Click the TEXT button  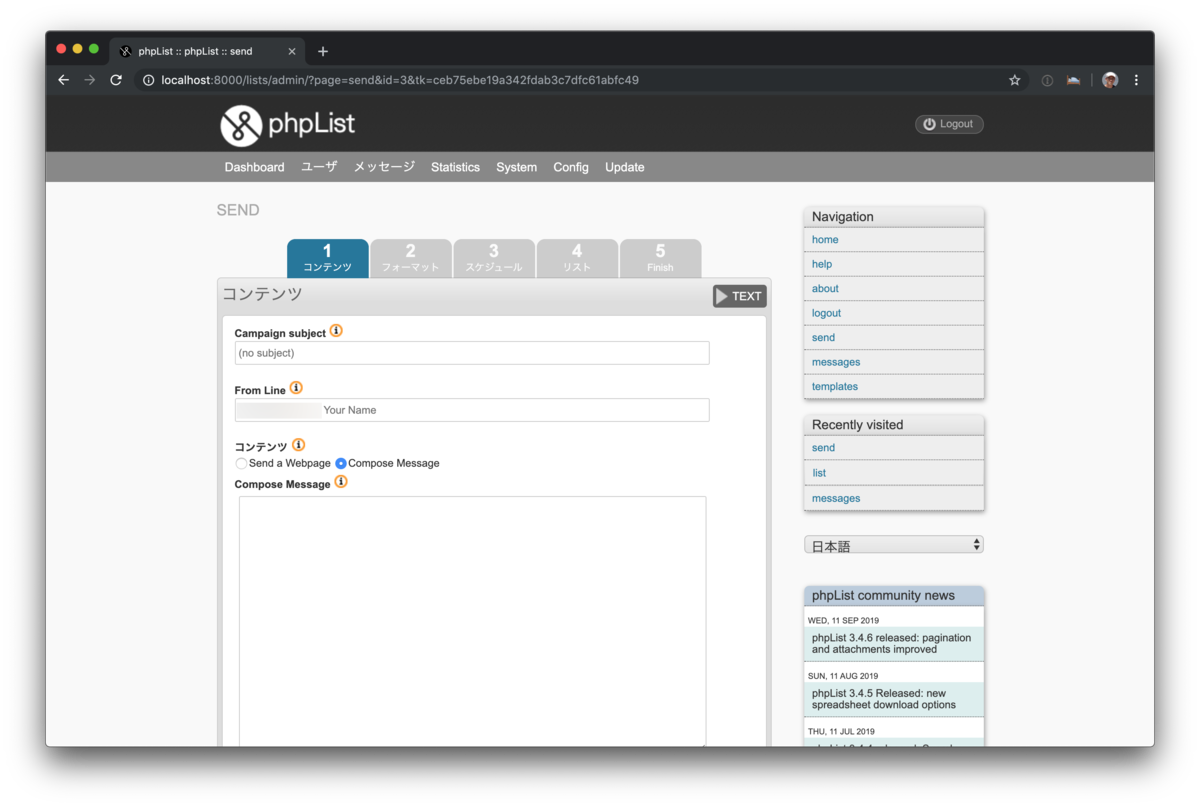tap(739, 296)
